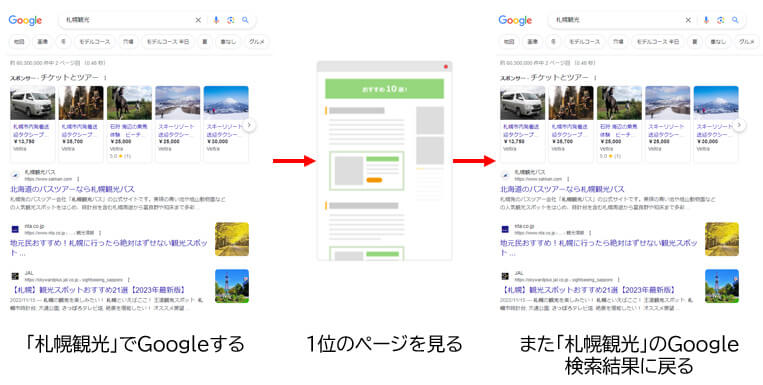
Task: Open the horse riding tour card in right screenshot
Action: [619, 124]
